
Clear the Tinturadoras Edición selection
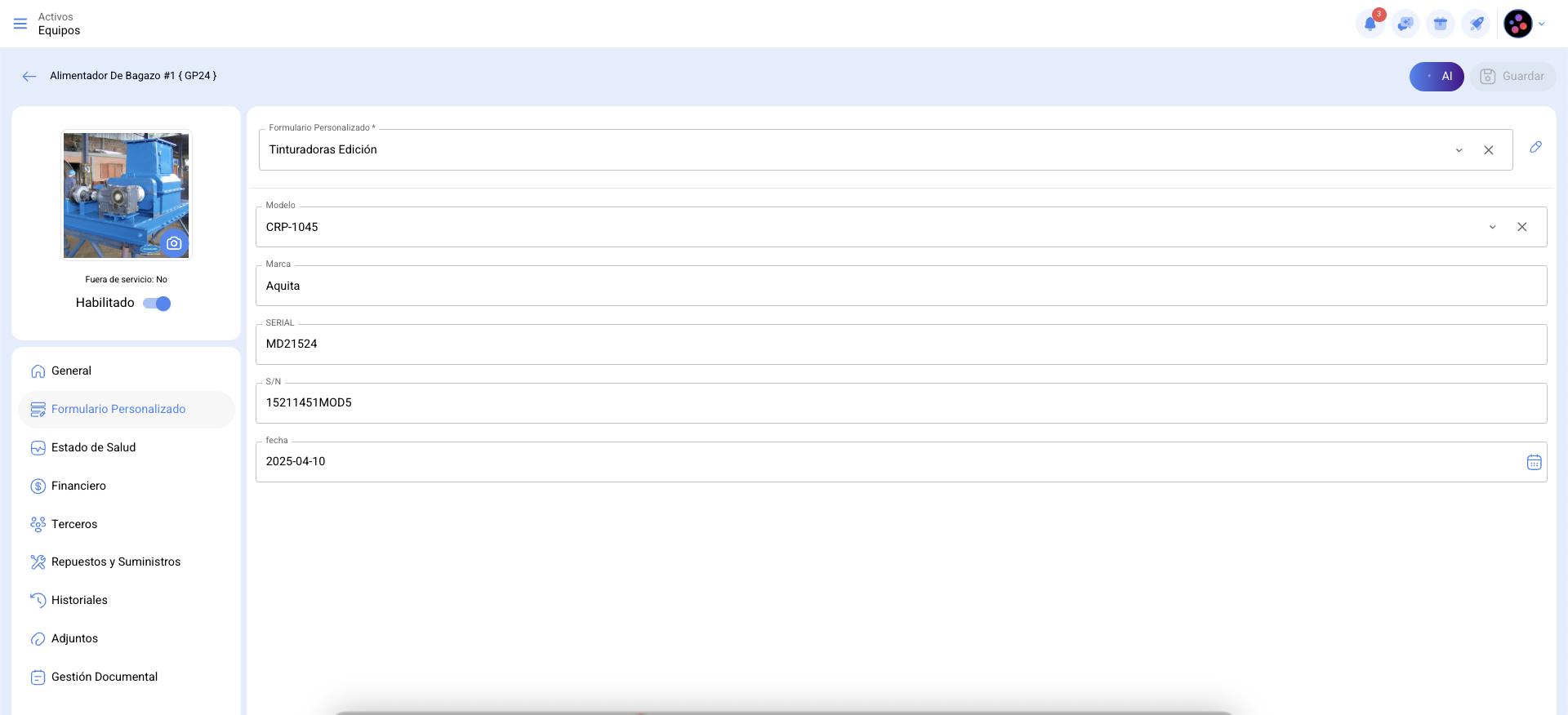[x=1488, y=150]
